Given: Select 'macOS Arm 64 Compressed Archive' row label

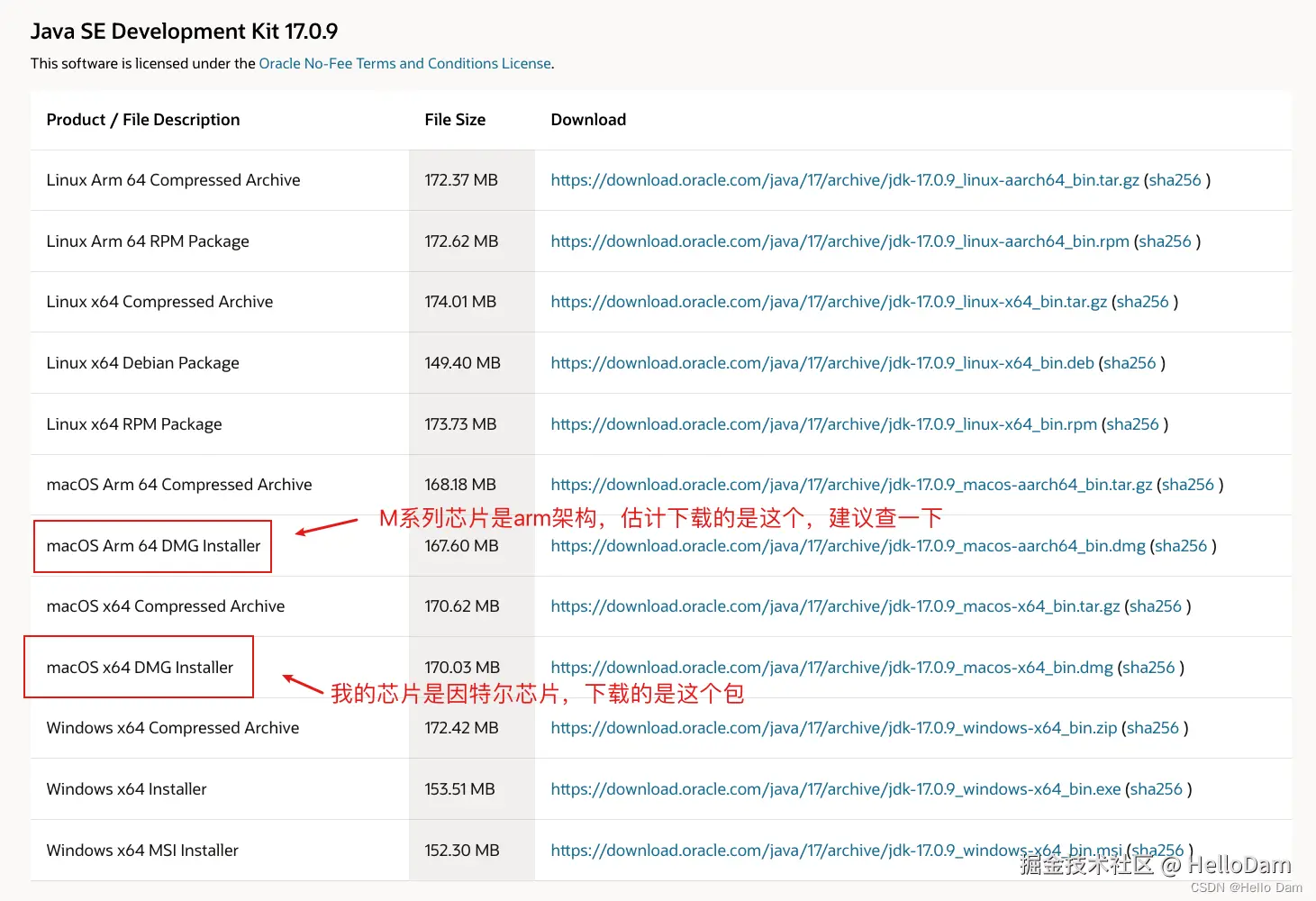Looking at the screenshot, I should coord(179,485).
